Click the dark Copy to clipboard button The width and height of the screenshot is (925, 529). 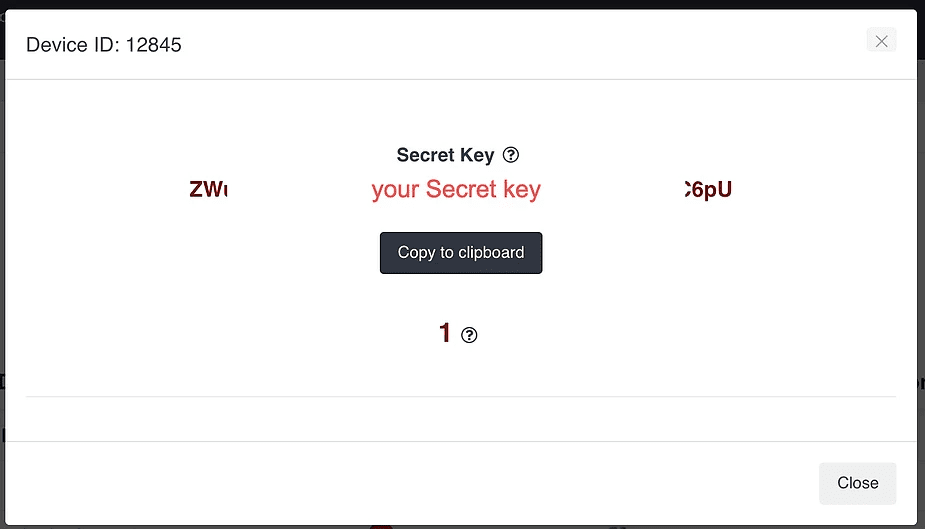point(461,253)
